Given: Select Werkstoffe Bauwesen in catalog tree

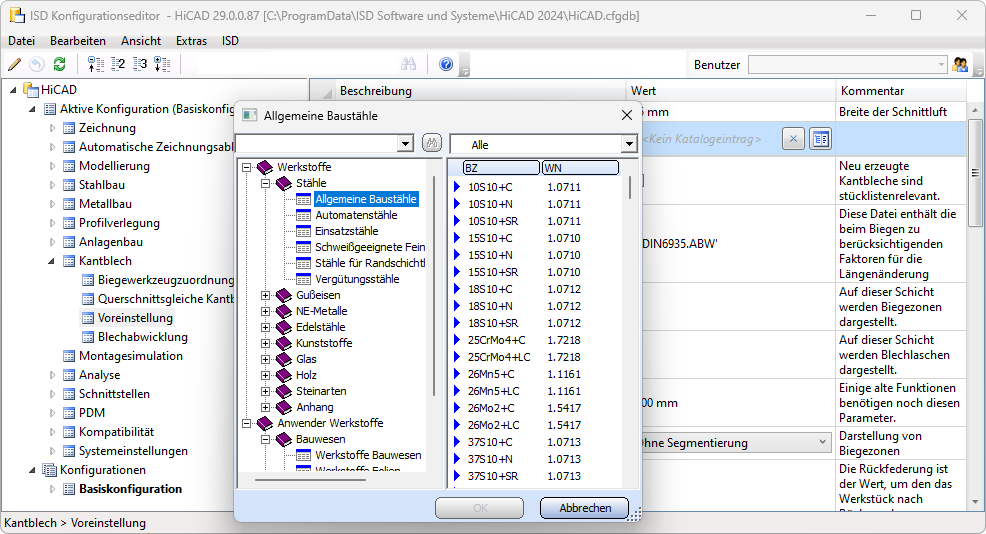Looking at the screenshot, I should click(x=368, y=455).
